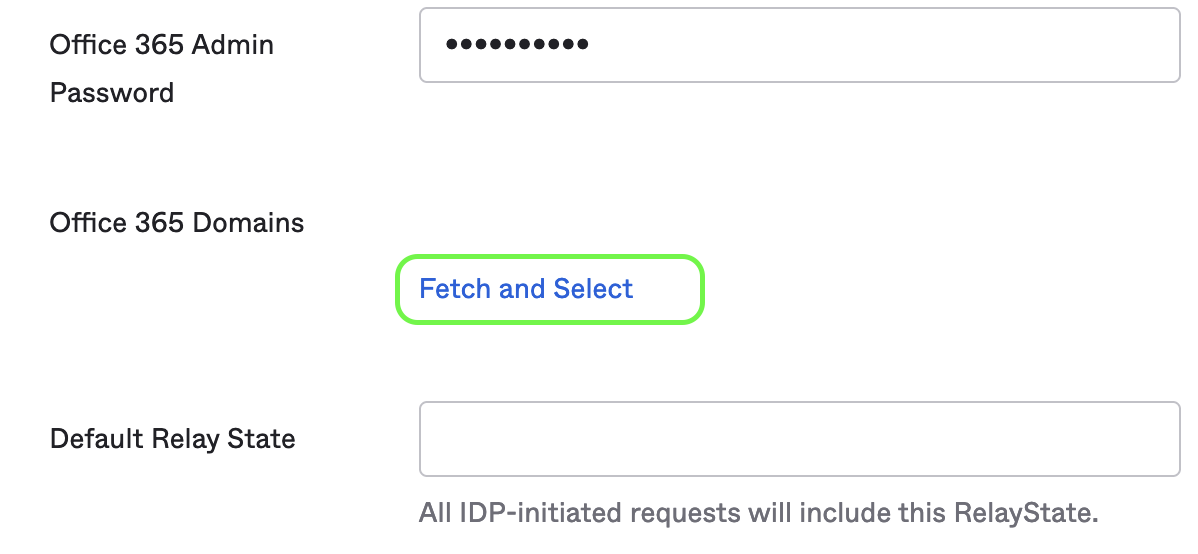The width and height of the screenshot is (1198, 554).
Task: Click the Office 365 Admin Password label
Action: click(161, 68)
